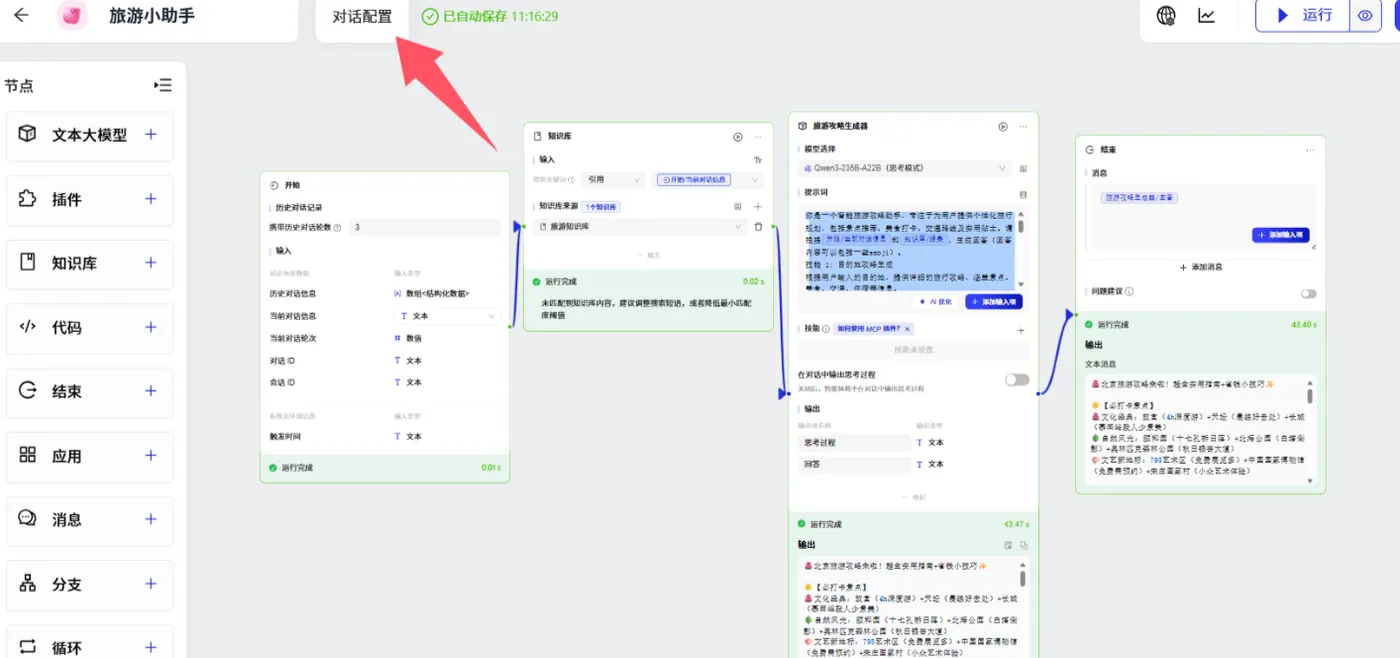Open 当前对话信息 type dropdown
This screenshot has height=658, width=1400.
click(445, 316)
